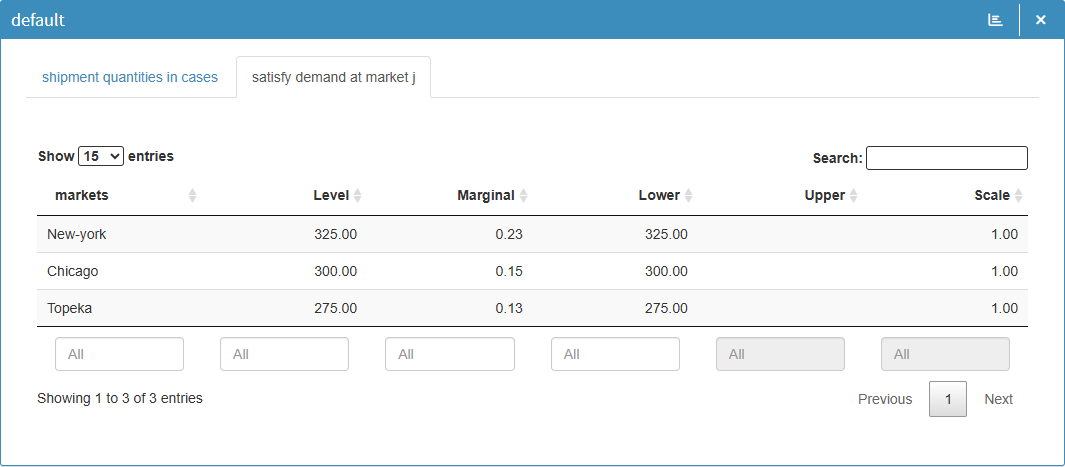Open the Show entries count dropdown
1065x467 pixels.
pyautogui.click(x=101, y=156)
